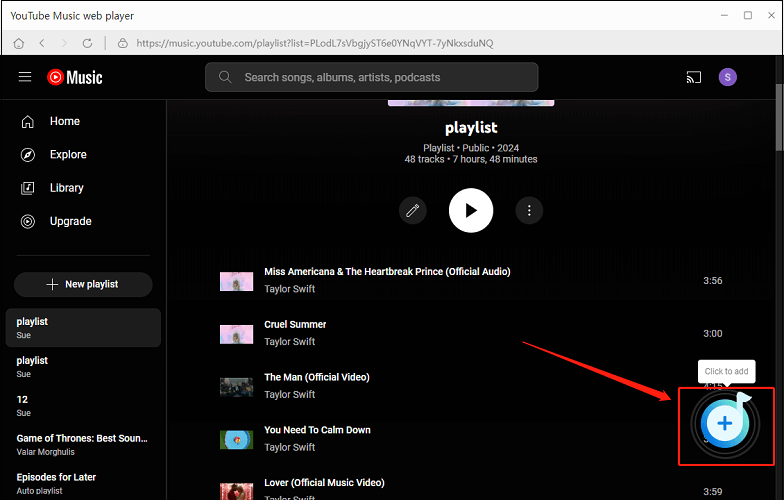The height and width of the screenshot is (500, 784).
Task: Open the three-dot playlist options menu
Action: [529, 210]
